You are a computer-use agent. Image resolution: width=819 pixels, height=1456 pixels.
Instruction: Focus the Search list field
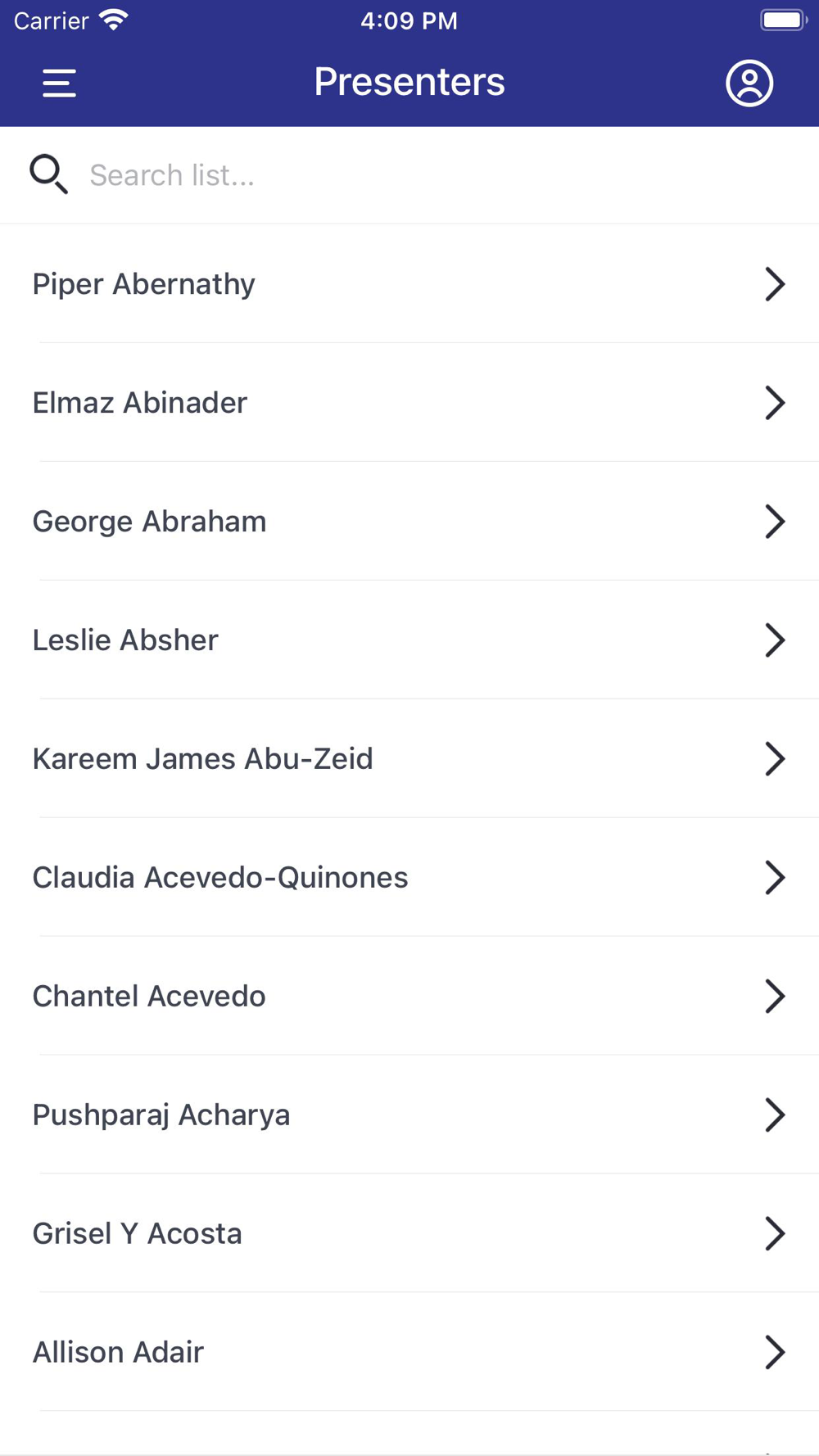click(409, 174)
